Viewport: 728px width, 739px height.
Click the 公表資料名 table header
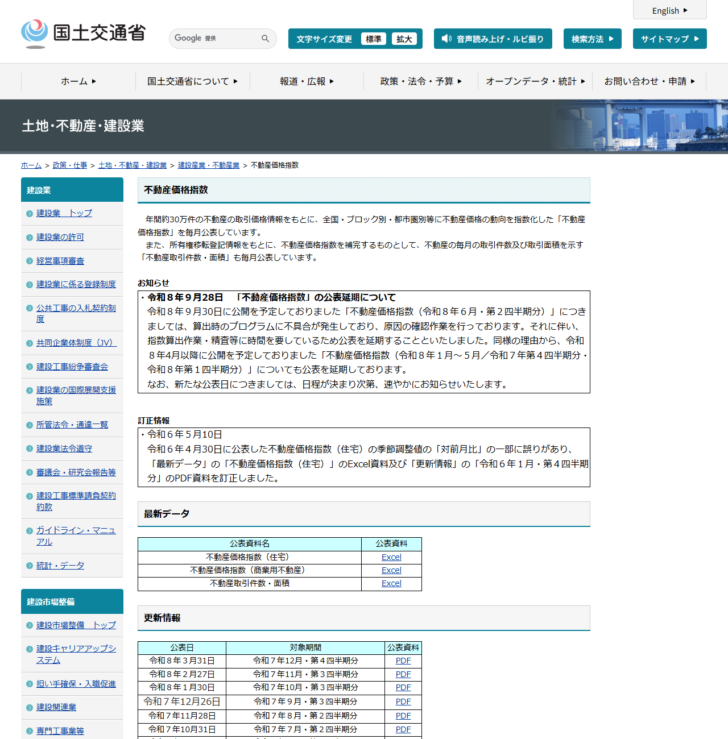[x=249, y=544]
